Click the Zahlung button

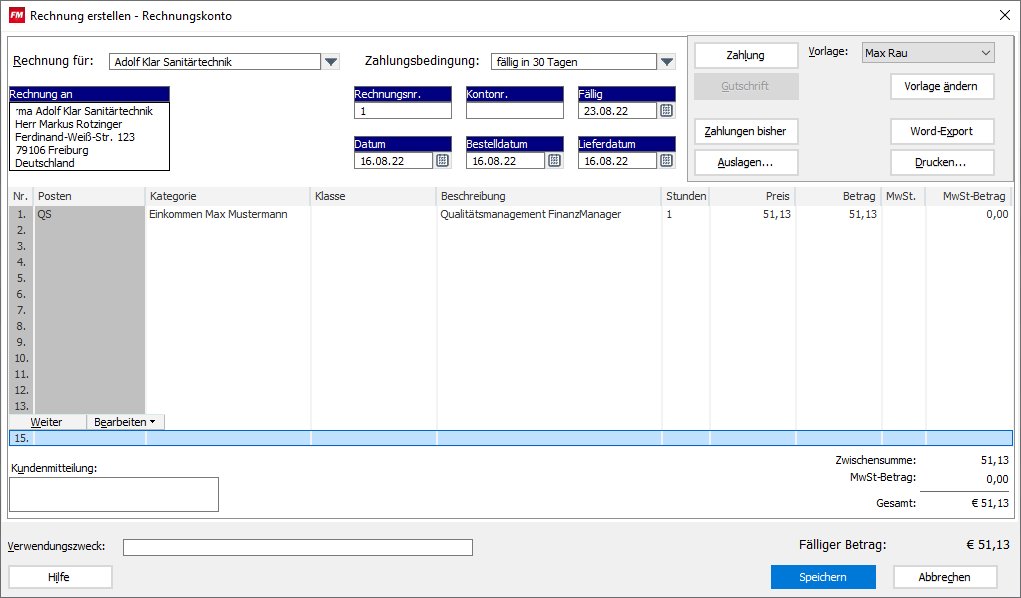(745, 55)
